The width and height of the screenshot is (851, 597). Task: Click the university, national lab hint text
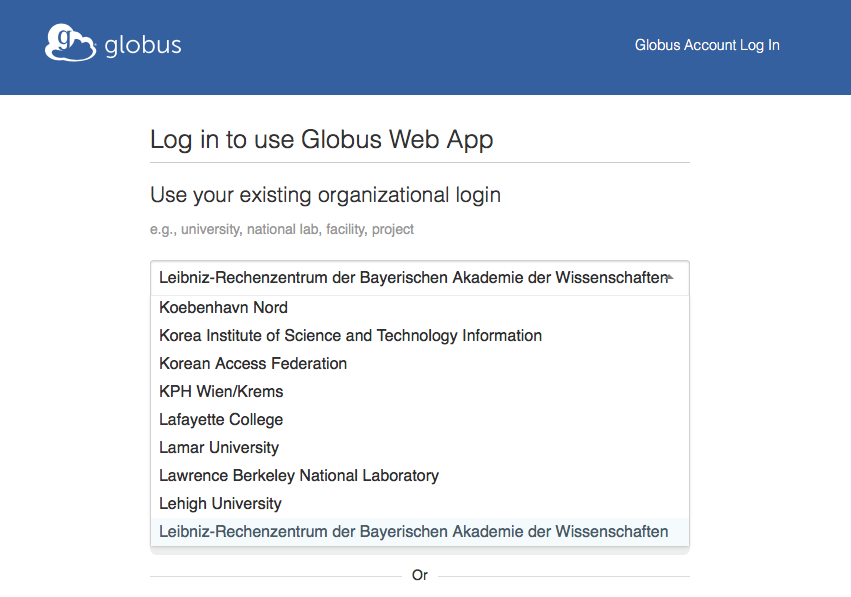(x=282, y=229)
